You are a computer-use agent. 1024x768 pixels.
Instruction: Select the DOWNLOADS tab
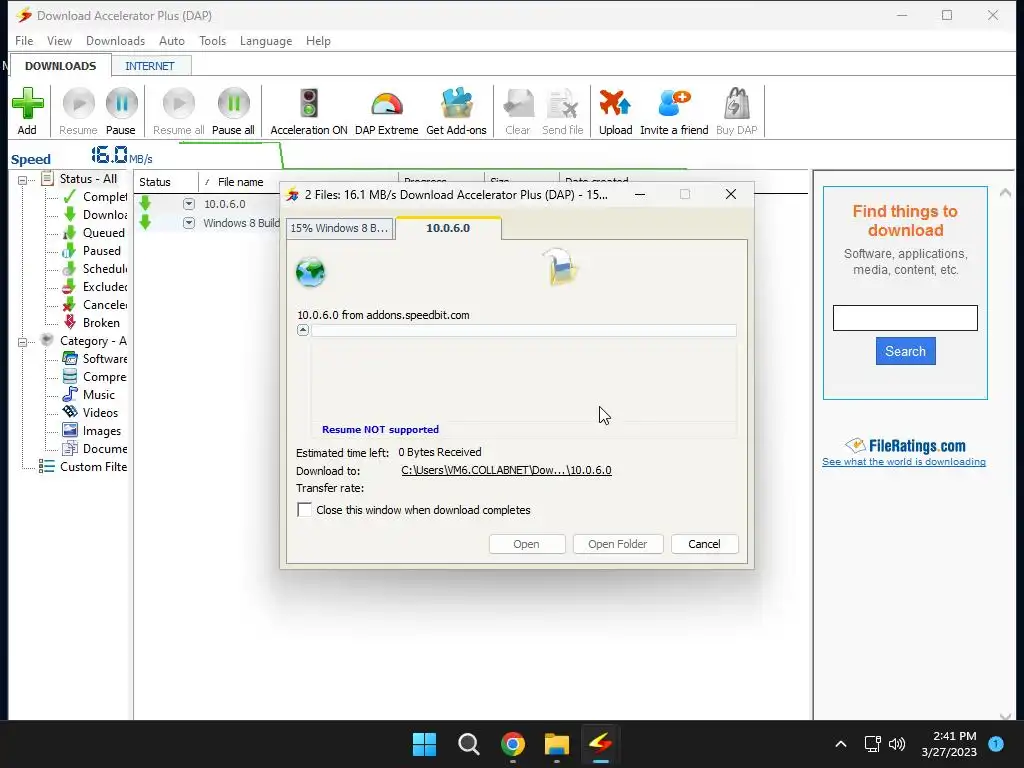[x=60, y=66]
